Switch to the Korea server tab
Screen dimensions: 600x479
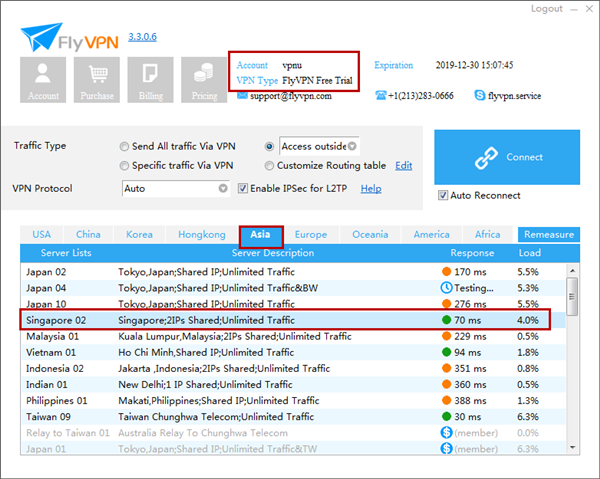pos(139,235)
